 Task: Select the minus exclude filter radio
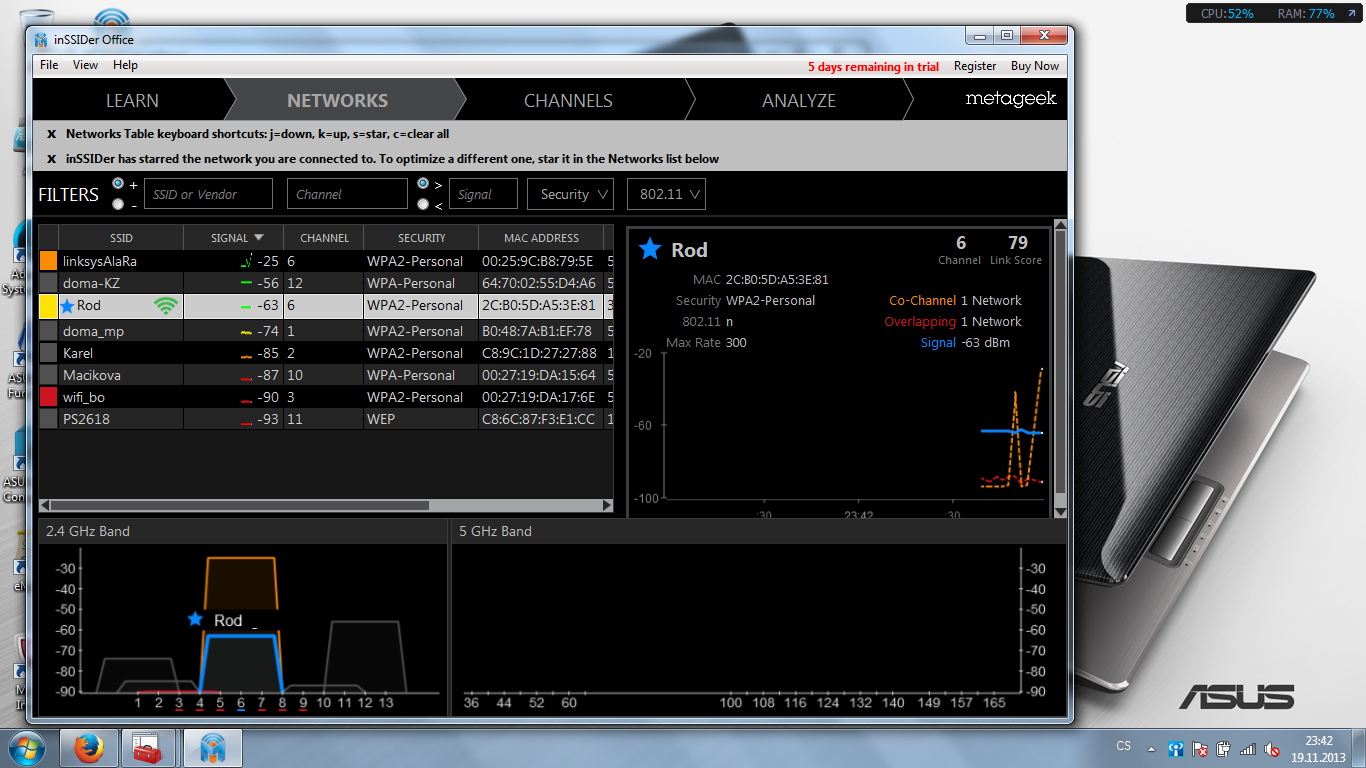(119, 204)
